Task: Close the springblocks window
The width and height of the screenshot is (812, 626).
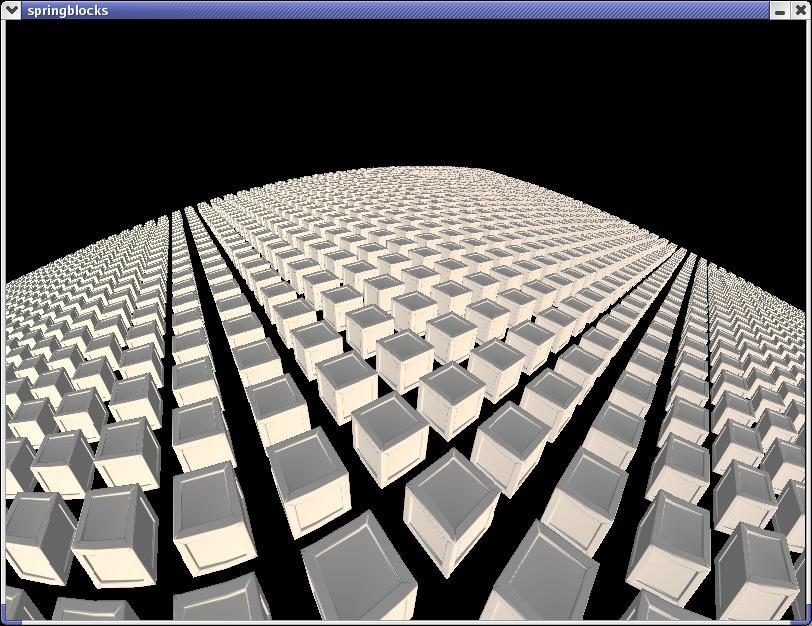Action: [799, 10]
